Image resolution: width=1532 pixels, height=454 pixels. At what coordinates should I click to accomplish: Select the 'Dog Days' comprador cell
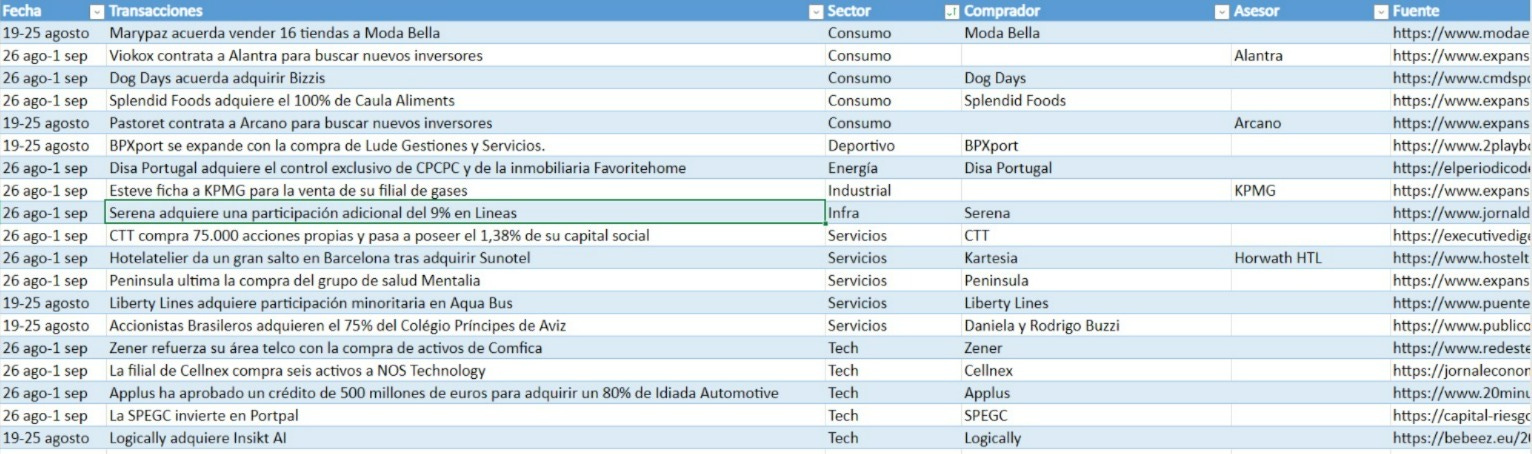pyautogui.click(x=1096, y=78)
